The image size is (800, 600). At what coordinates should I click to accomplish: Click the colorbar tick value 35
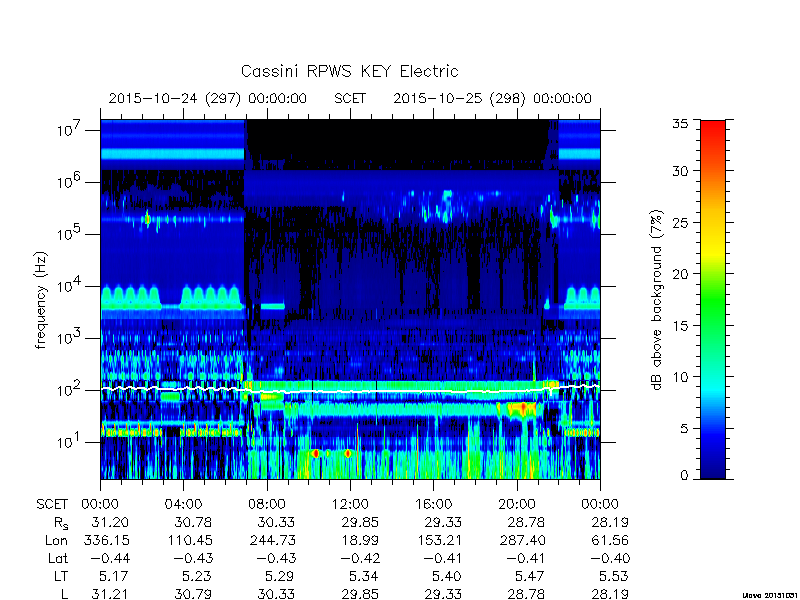(x=680, y=124)
